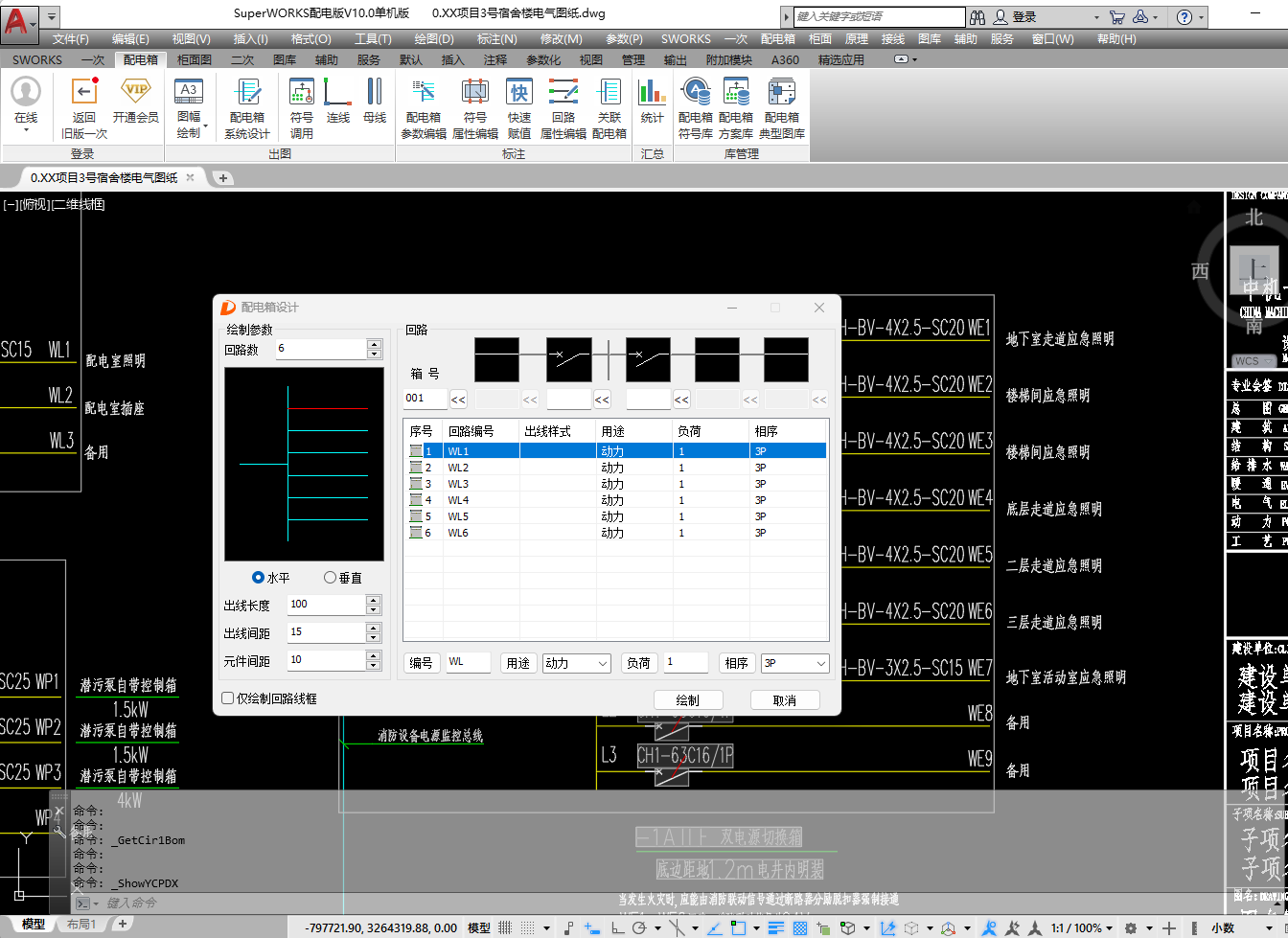Open 配电箱系统设计 tool in ribbon
Image resolution: width=1288 pixels, height=938 pixels.
click(x=247, y=93)
